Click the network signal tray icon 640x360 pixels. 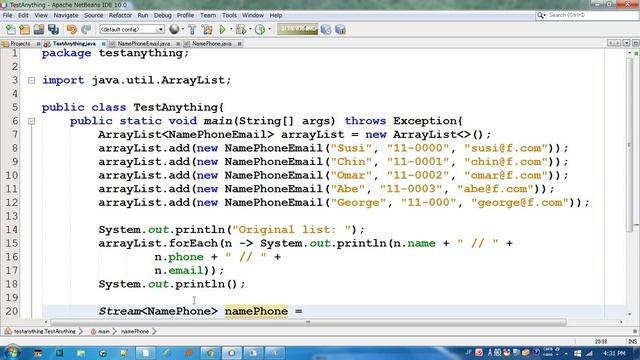(589, 353)
